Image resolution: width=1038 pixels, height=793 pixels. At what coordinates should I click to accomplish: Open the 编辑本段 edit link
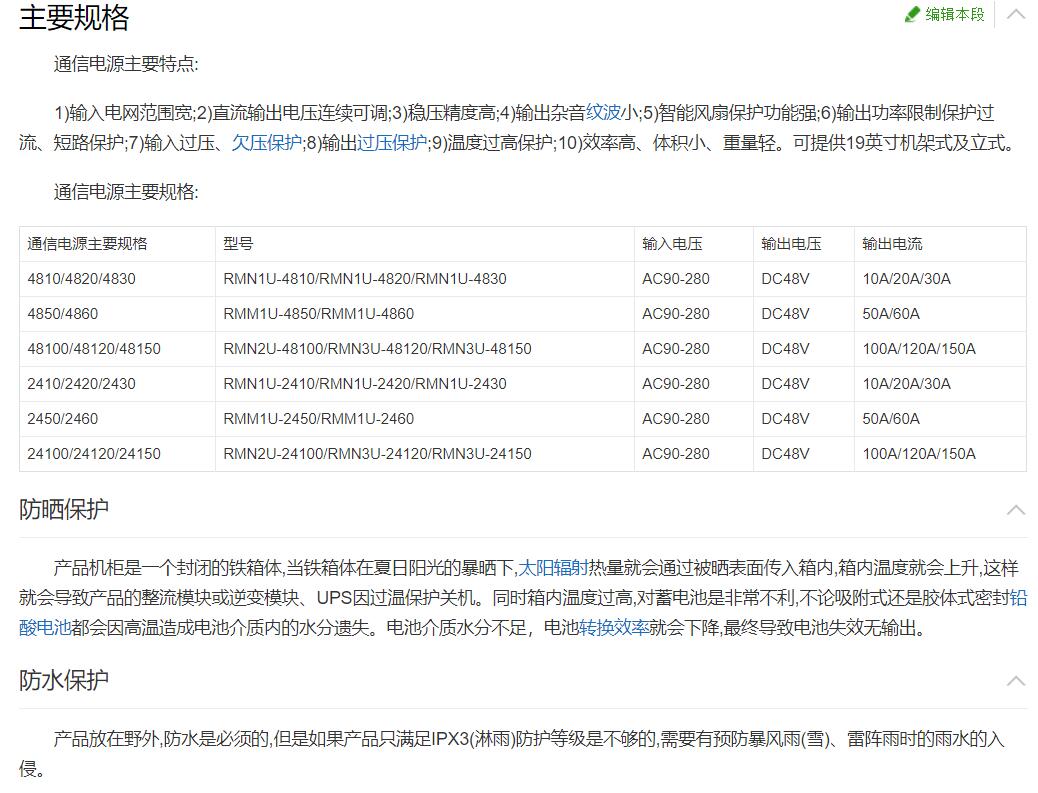coord(954,14)
